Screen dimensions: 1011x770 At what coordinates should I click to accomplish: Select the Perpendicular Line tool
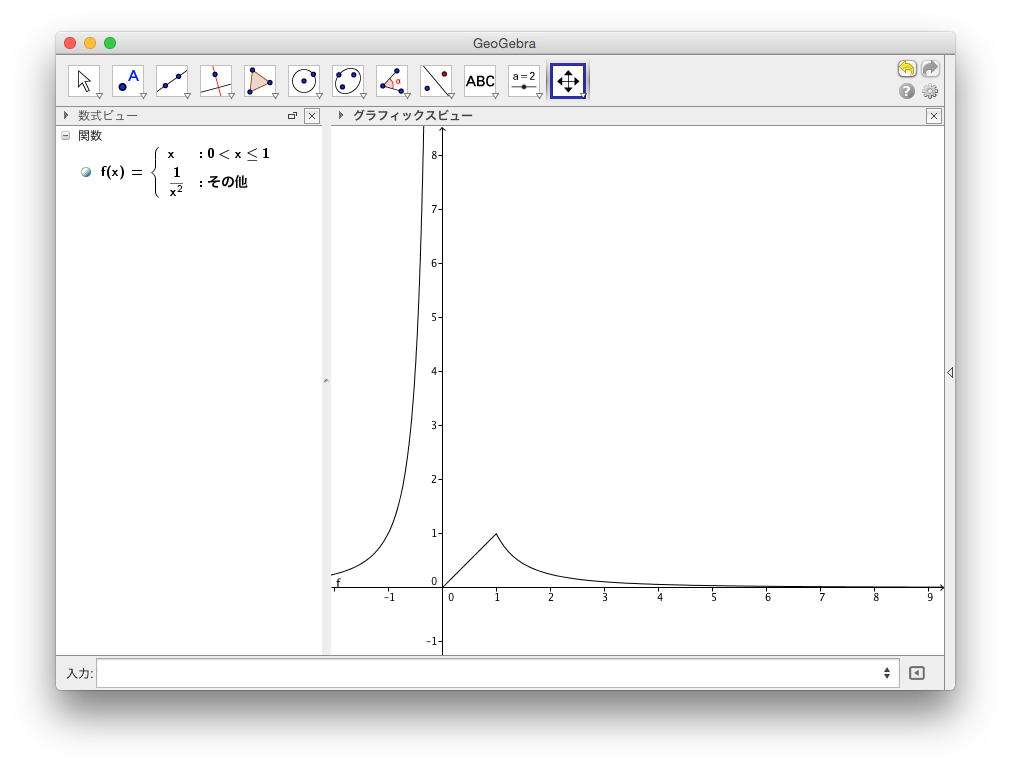coord(216,81)
